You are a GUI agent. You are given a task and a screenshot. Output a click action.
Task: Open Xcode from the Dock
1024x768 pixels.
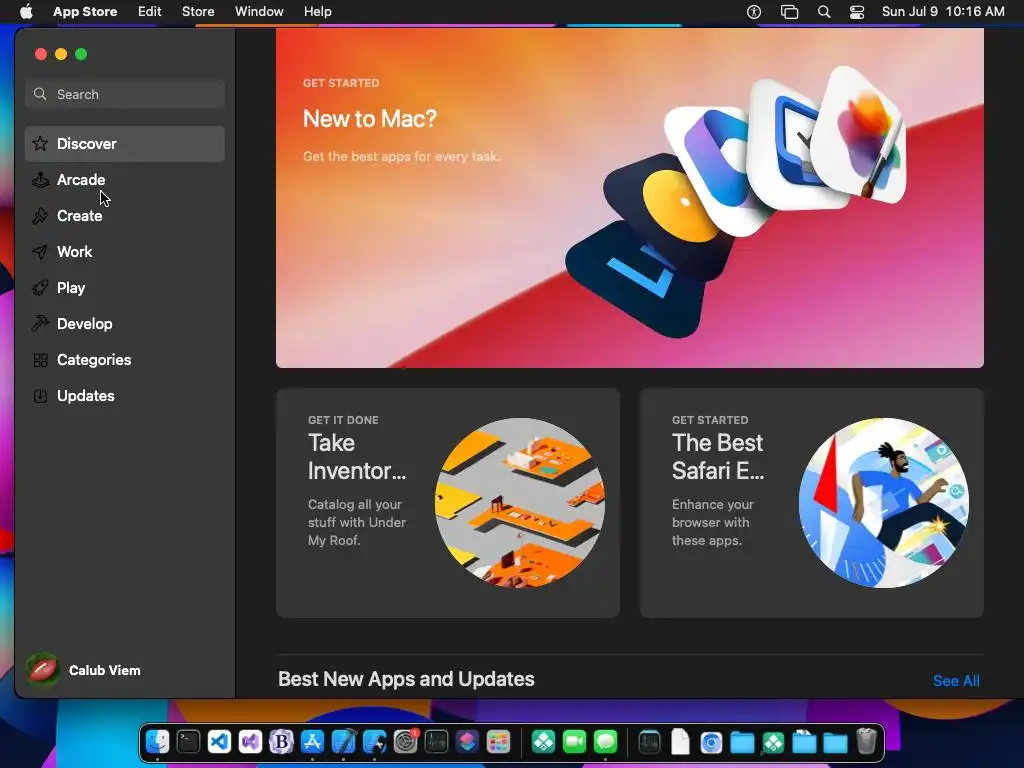[344, 742]
